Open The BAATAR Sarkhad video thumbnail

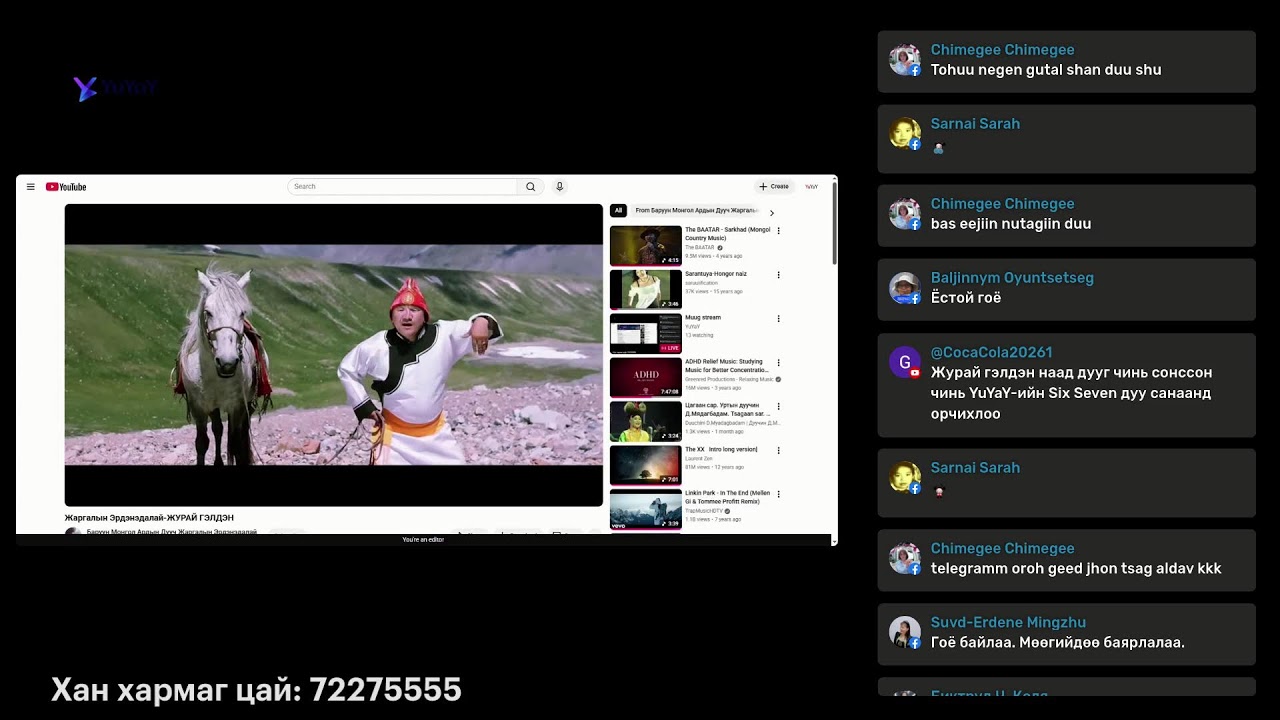point(646,246)
